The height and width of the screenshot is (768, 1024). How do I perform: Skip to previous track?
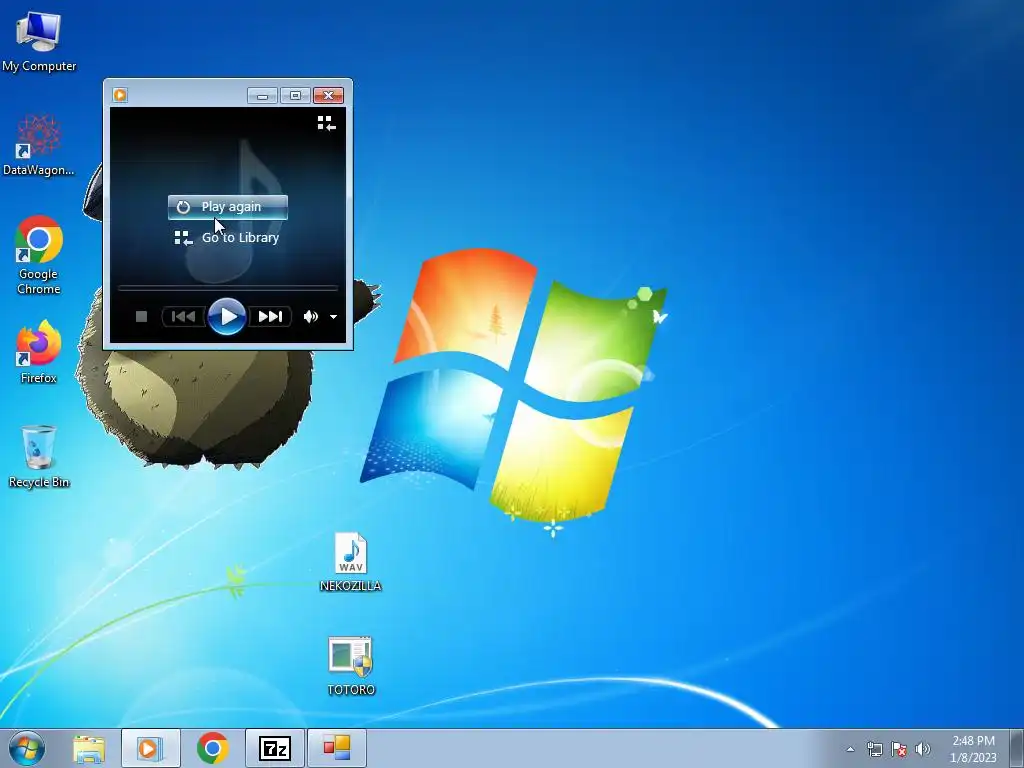[x=184, y=317]
